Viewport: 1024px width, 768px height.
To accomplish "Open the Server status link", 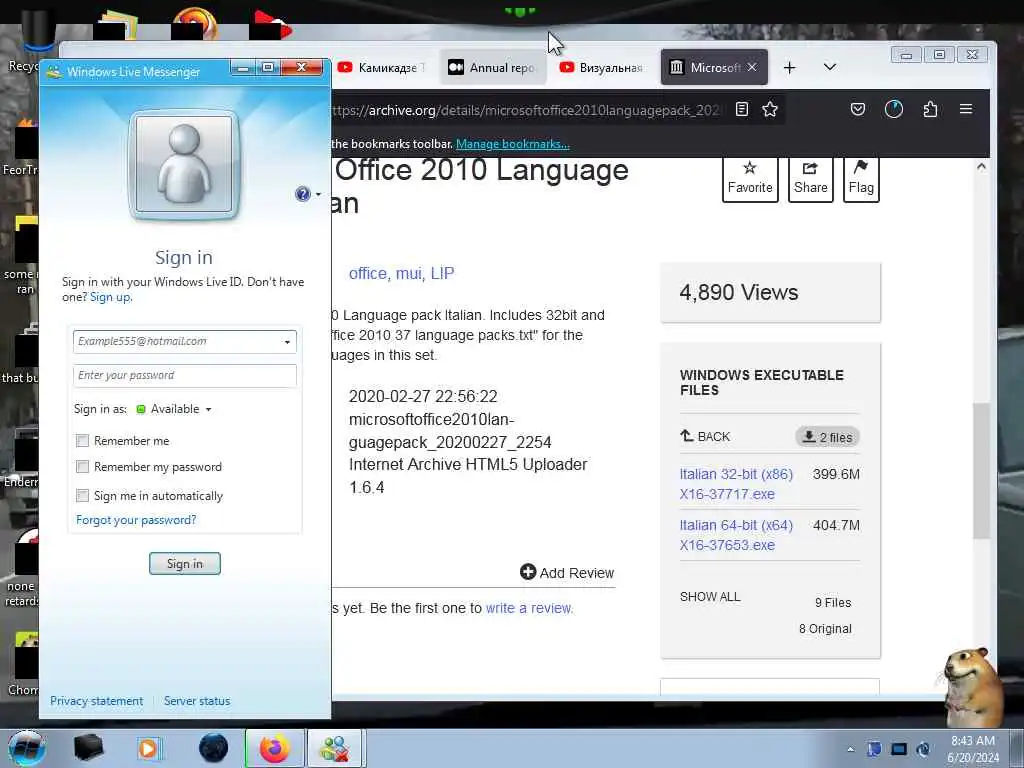I will tap(197, 701).
